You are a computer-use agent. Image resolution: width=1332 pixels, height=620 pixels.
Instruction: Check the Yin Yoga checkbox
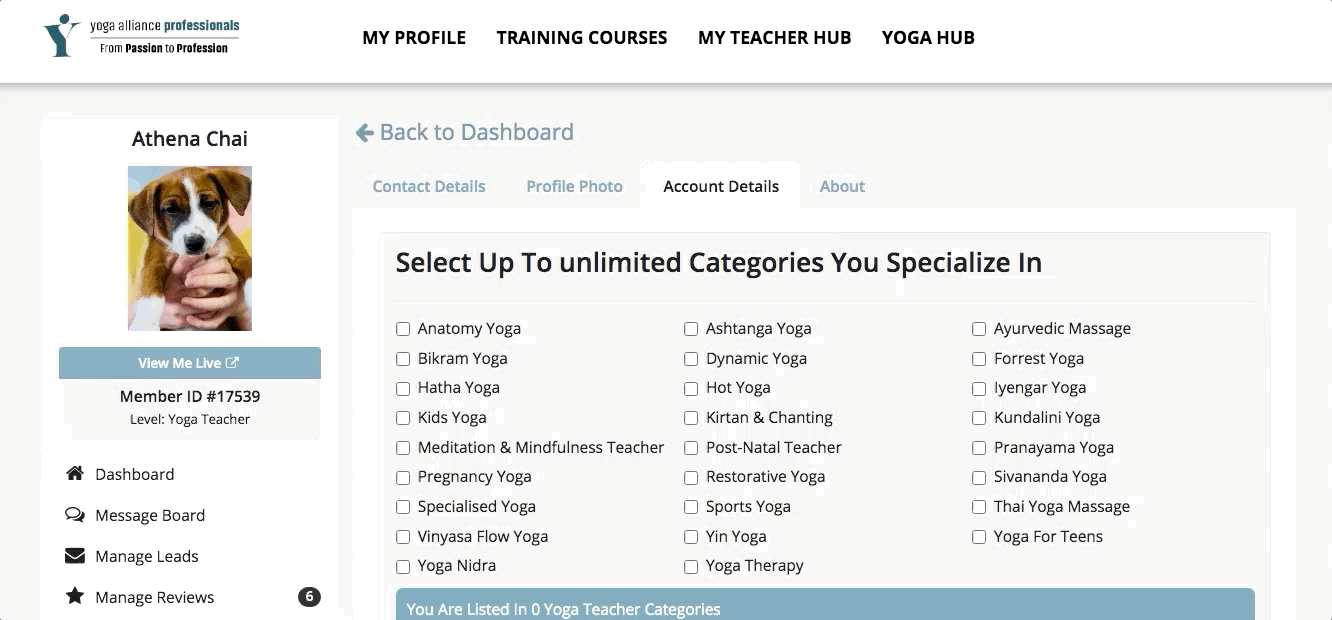691,537
